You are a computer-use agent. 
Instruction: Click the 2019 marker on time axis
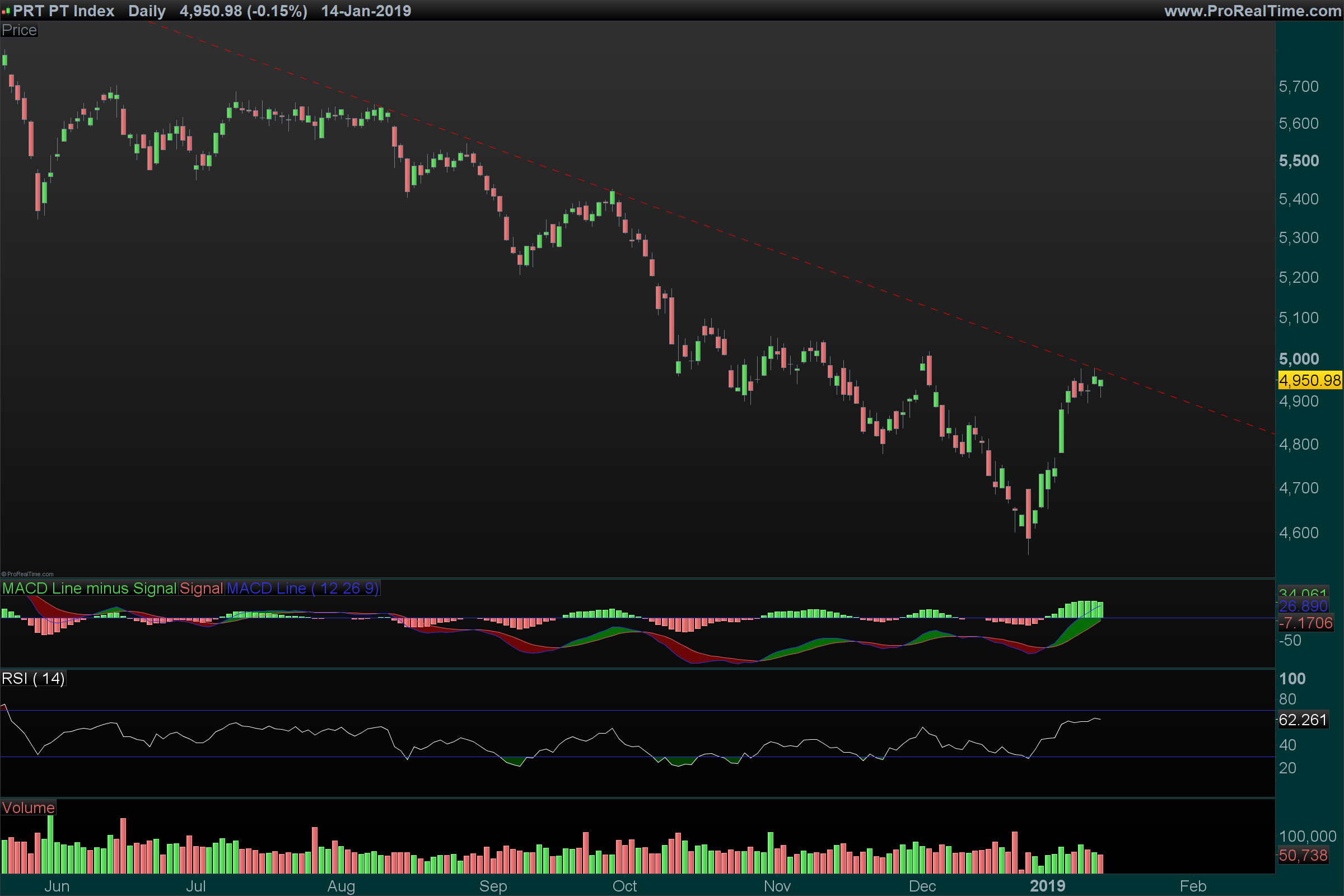pos(1047,886)
